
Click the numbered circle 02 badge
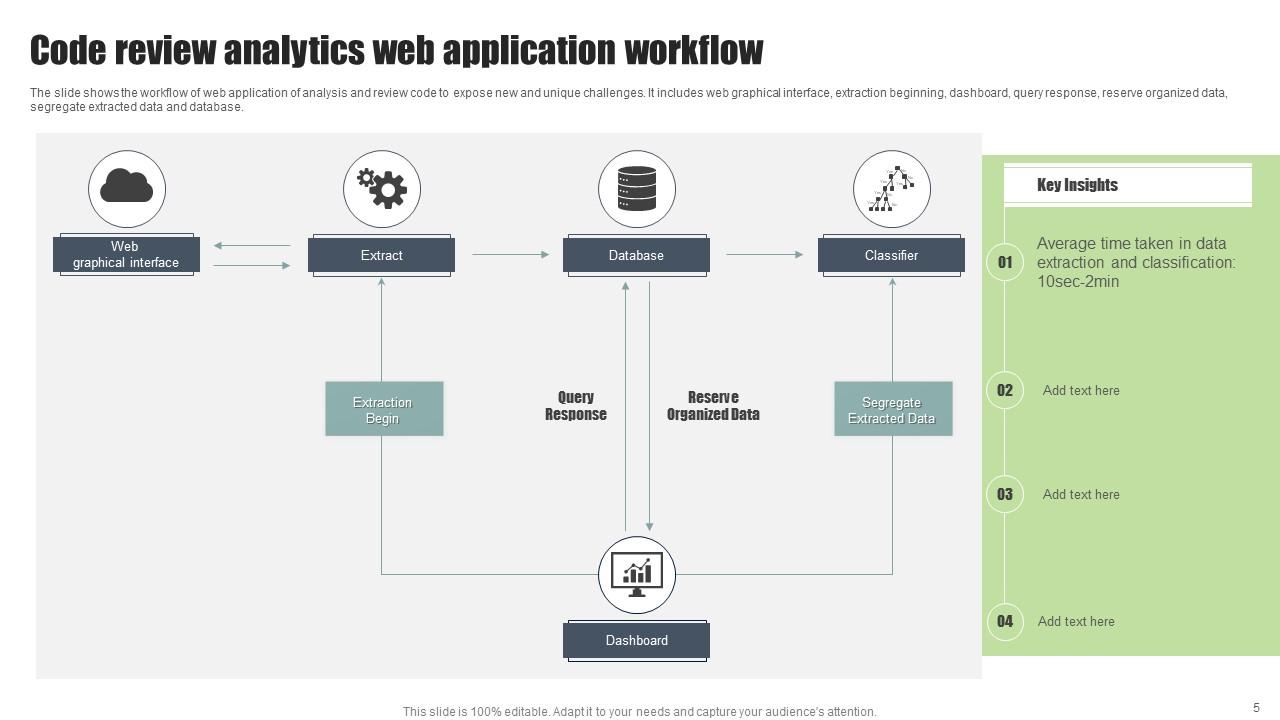pos(1003,391)
